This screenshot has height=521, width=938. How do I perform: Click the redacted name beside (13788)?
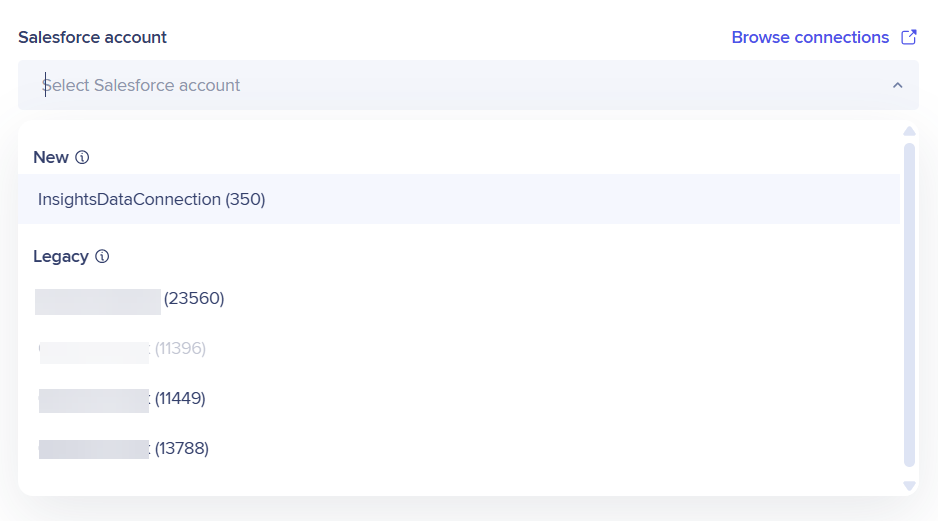[94, 449]
